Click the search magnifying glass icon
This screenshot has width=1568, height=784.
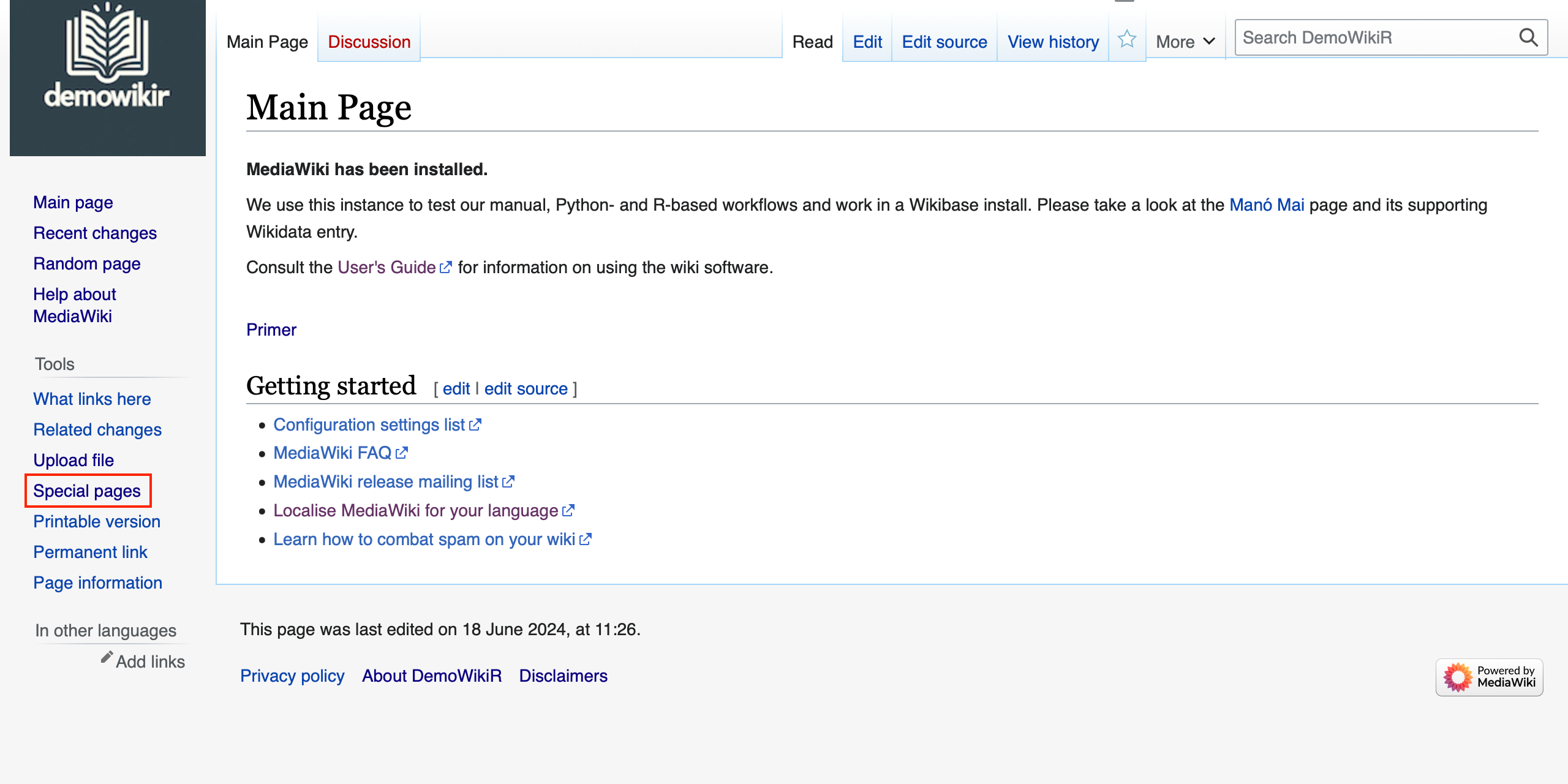1528,38
